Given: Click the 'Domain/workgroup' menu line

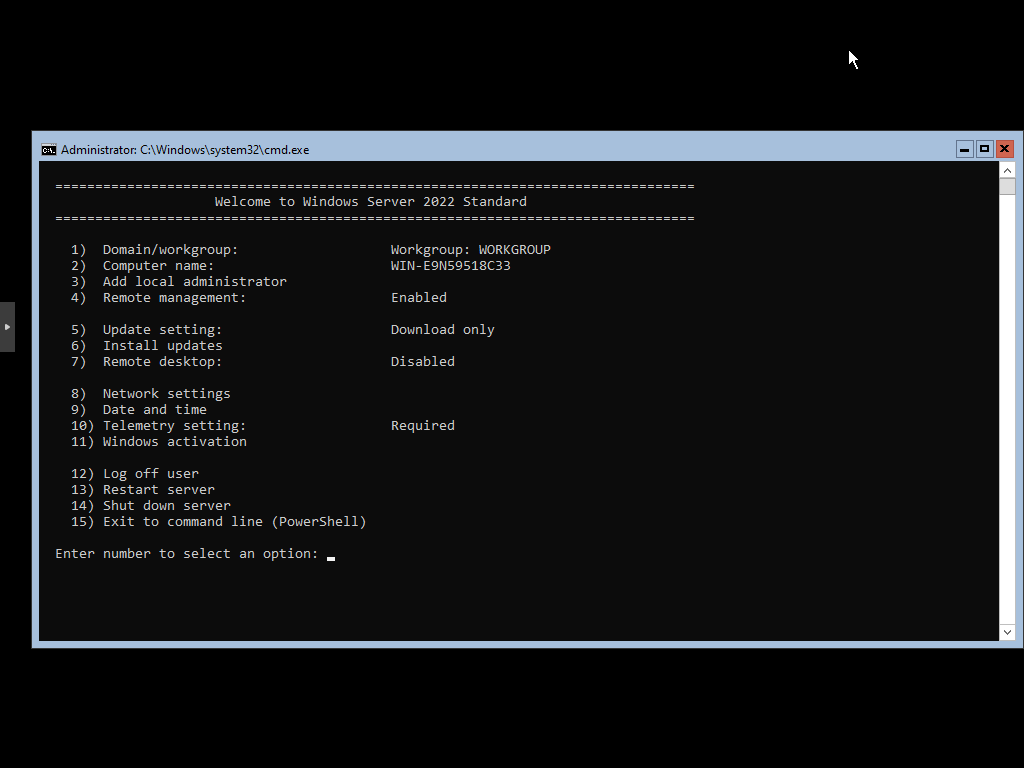Looking at the screenshot, I should pyautogui.click(x=170, y=250).
